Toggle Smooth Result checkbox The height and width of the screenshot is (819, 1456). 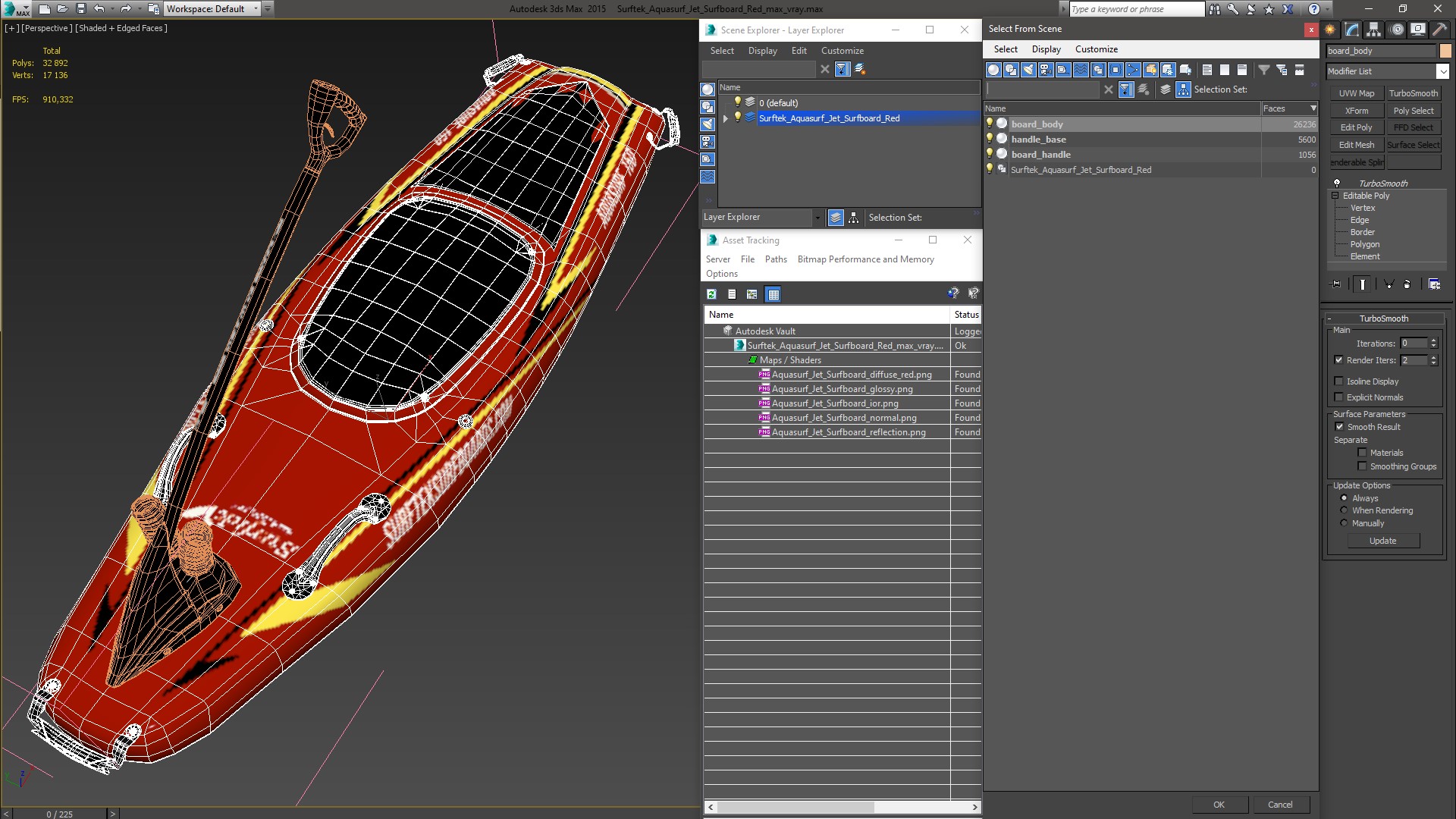point(1339,427)
